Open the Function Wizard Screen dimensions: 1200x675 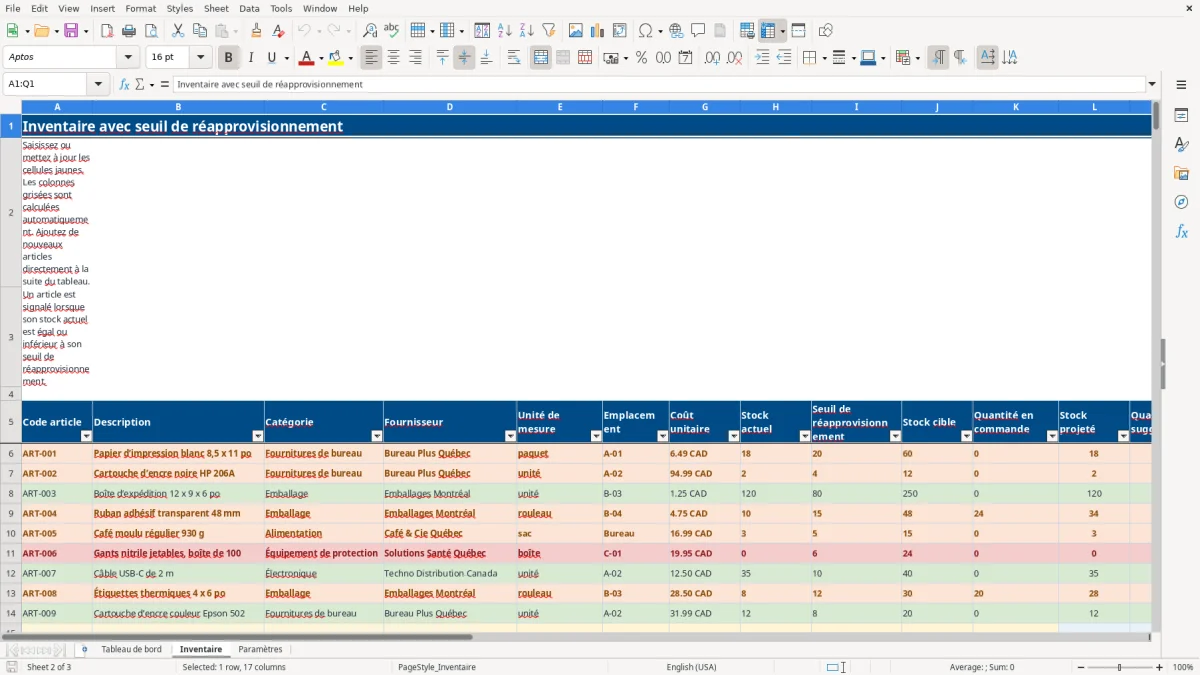[124, 84]
